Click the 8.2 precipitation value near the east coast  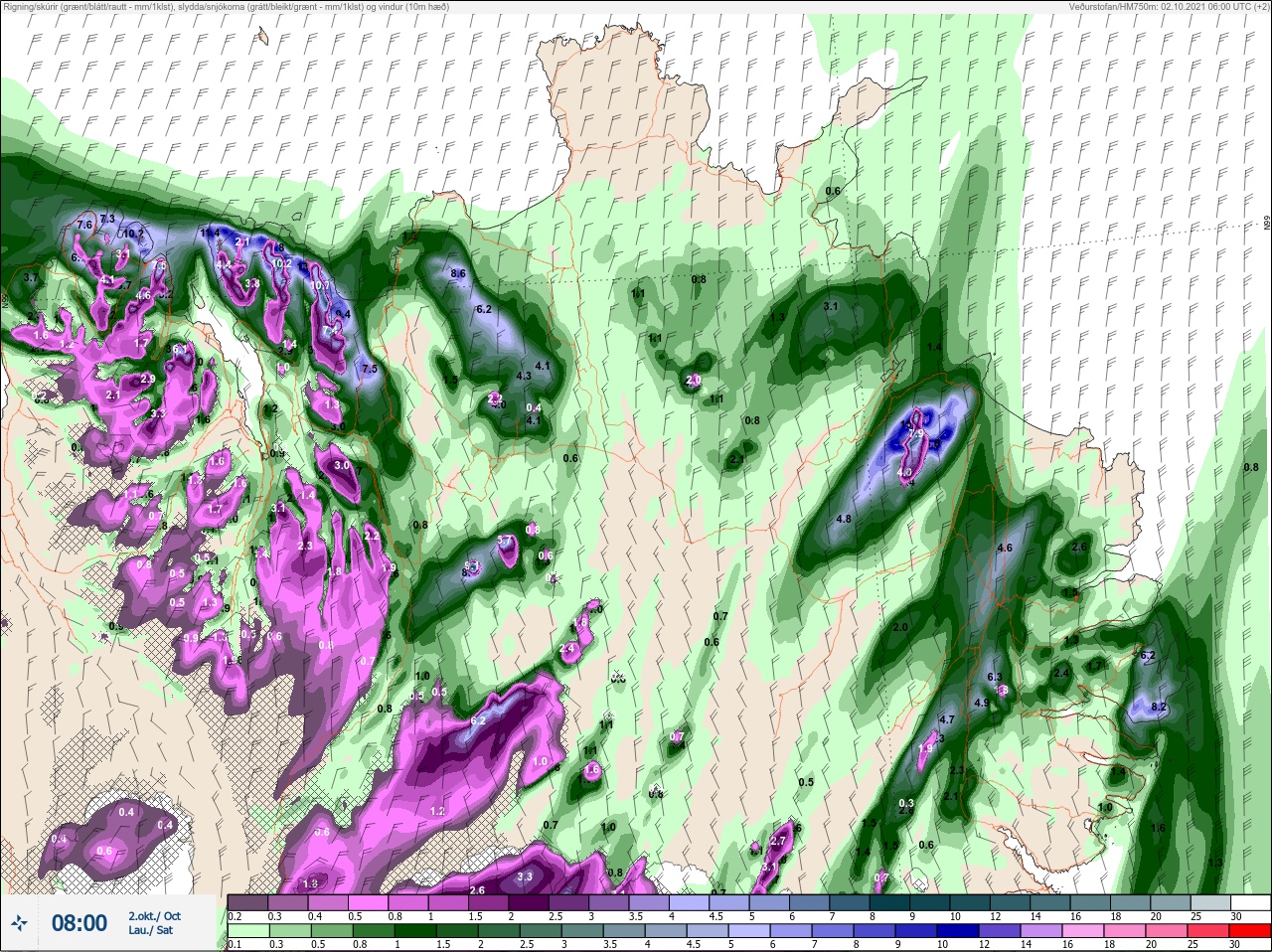click(1158, 707)
